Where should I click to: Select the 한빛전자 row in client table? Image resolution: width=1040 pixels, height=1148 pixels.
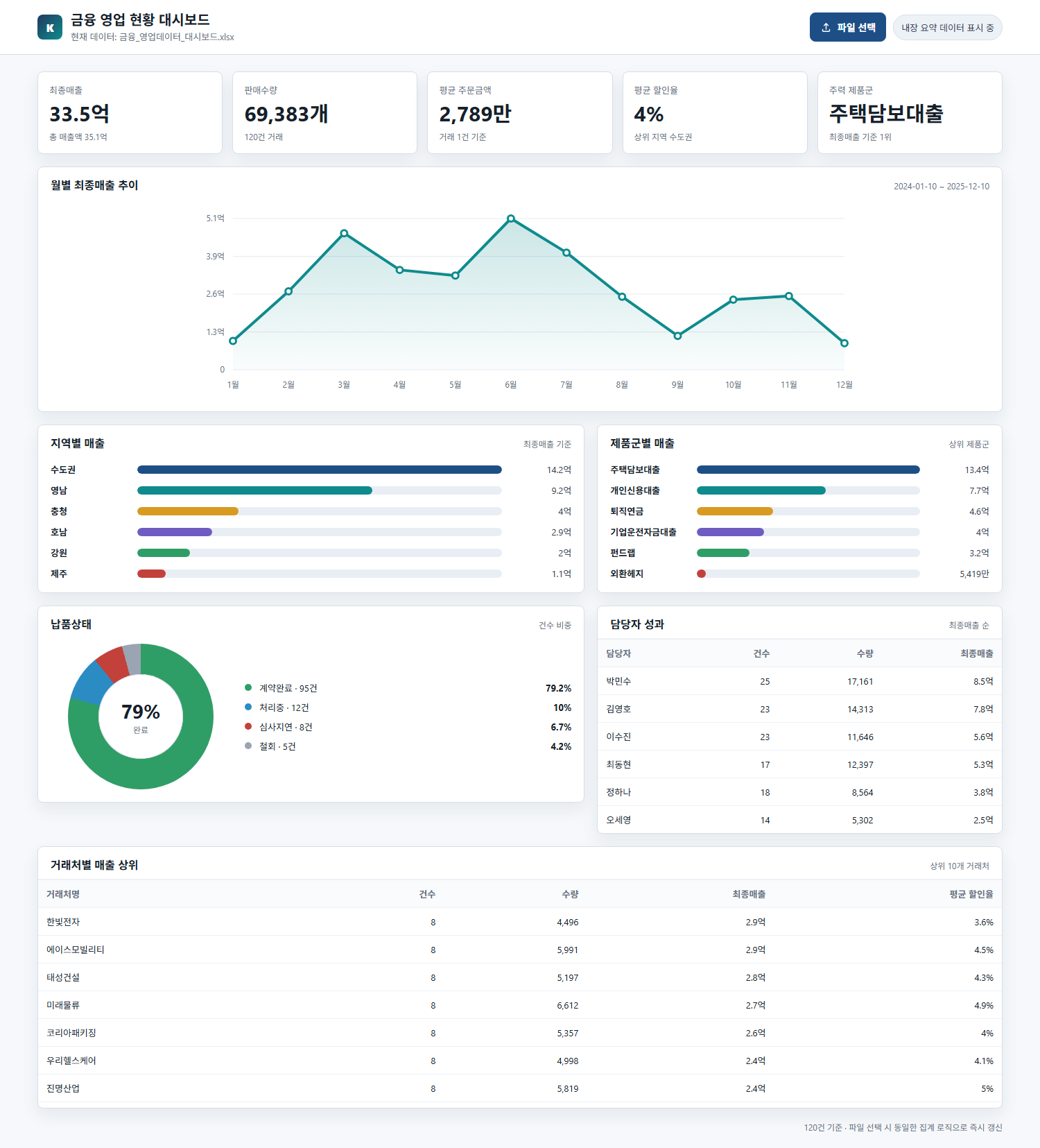coord(520,922)
